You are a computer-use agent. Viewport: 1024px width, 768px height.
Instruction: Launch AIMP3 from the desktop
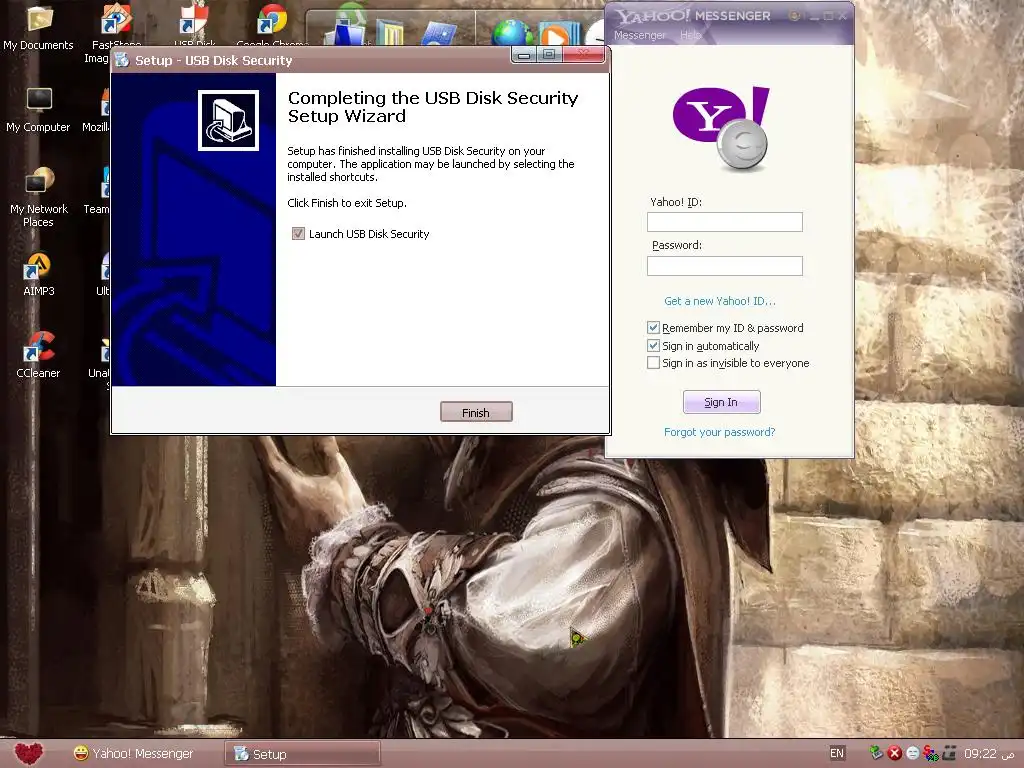(x=39, y=274)
